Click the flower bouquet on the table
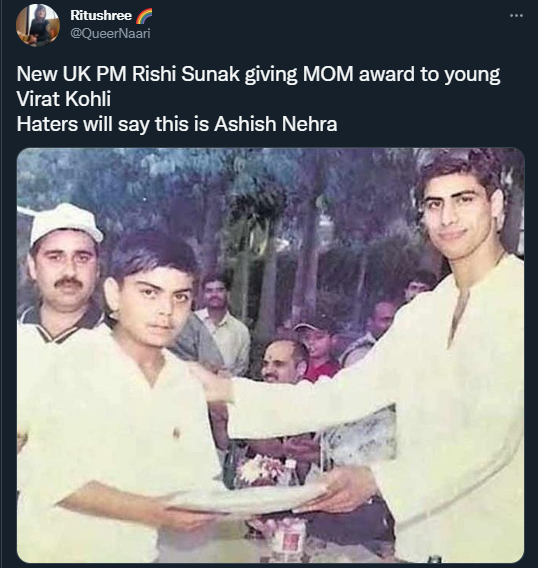The image size is (538, 568). tap(261, 467)
